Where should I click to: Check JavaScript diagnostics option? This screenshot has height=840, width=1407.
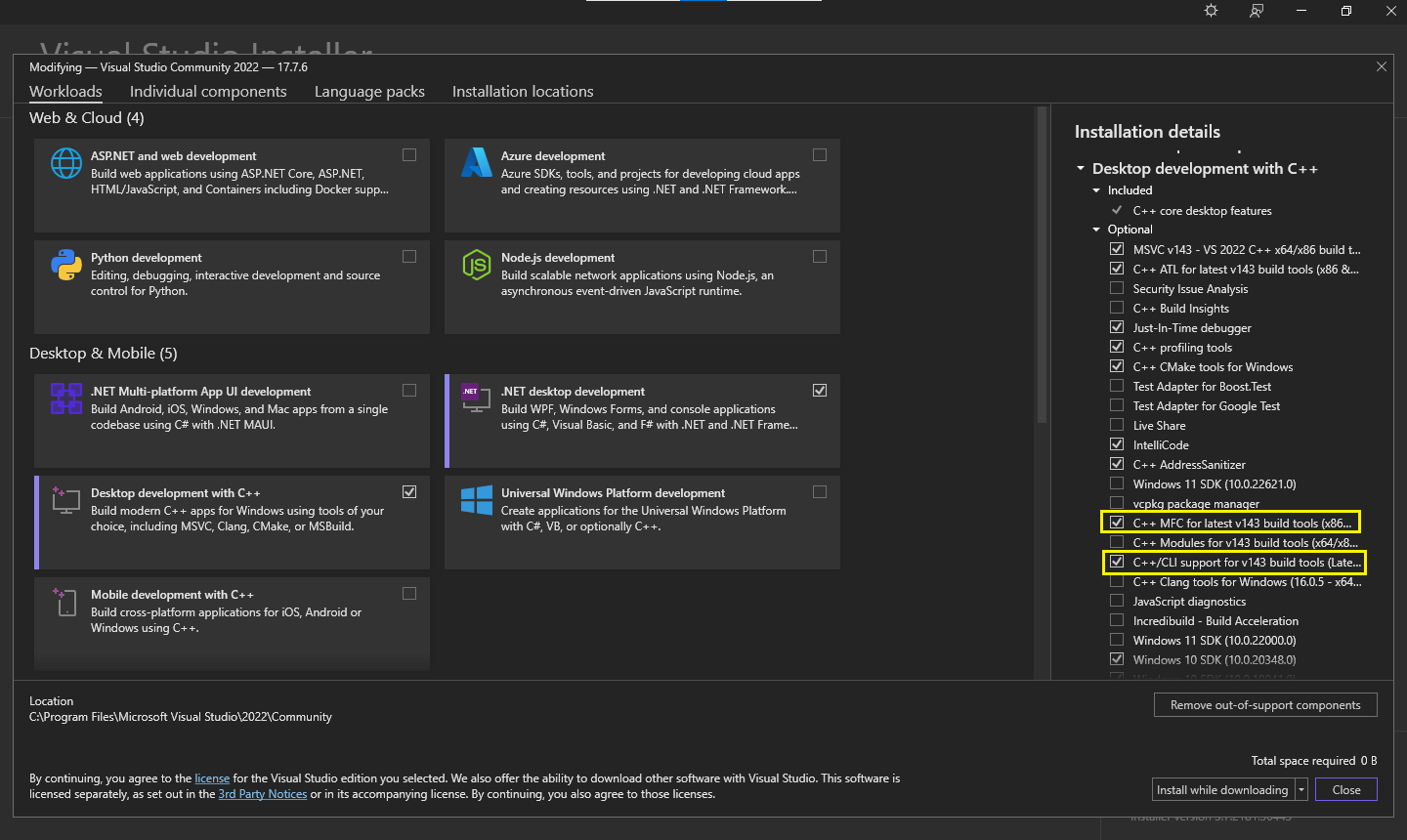(x=1117, y=601)
